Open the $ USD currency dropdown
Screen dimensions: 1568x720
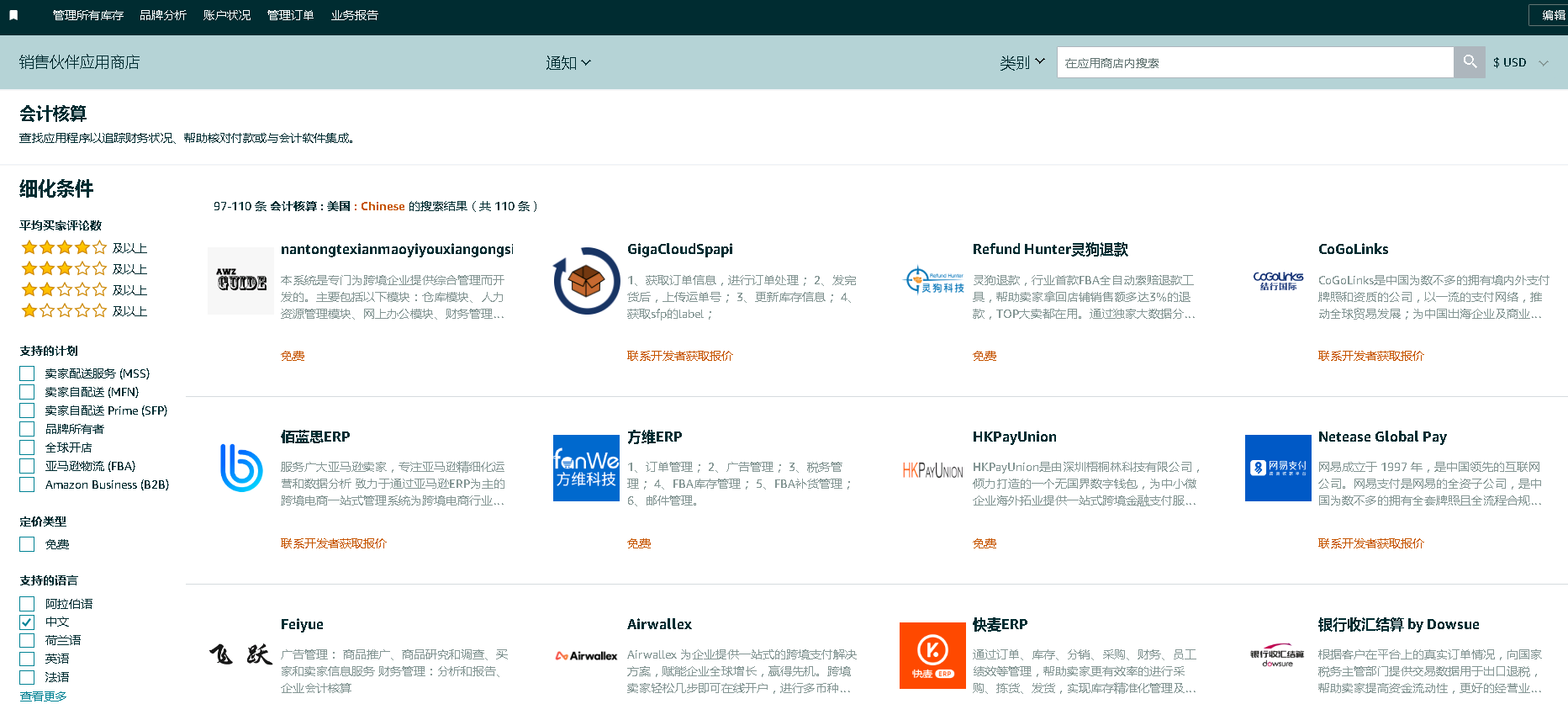tap(1520, 63)
